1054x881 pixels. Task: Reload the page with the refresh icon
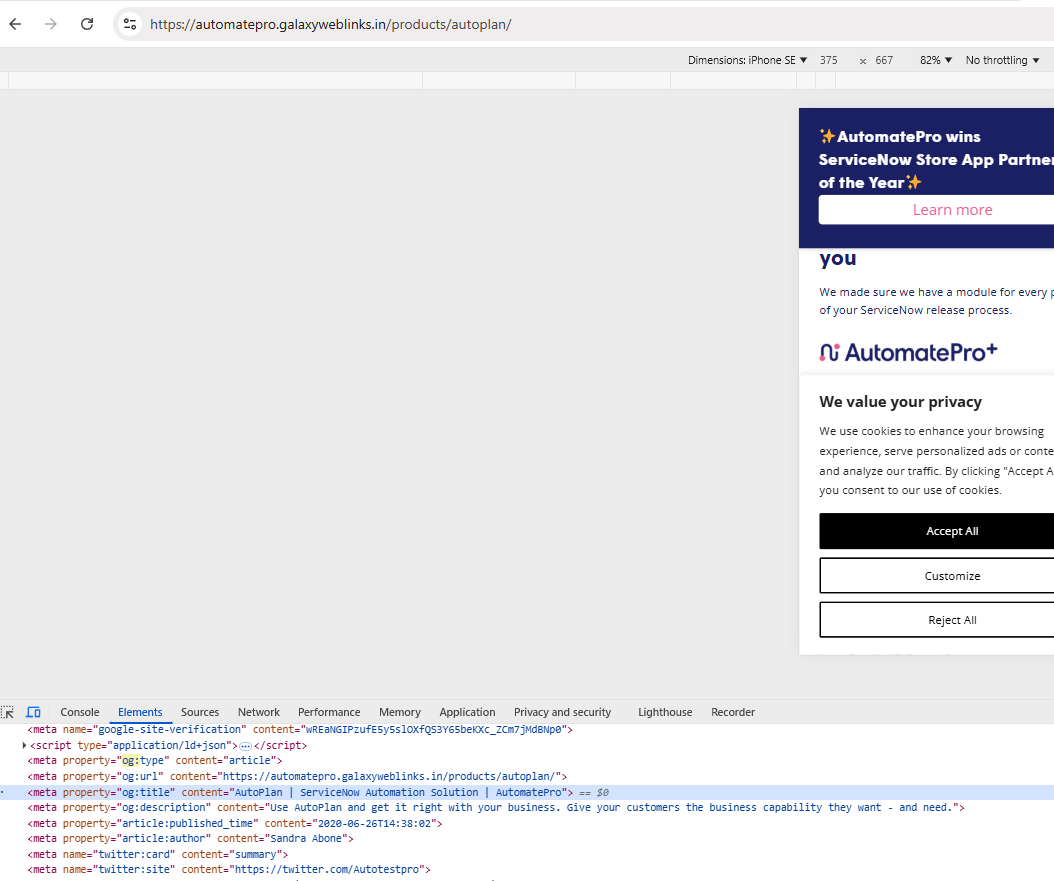pos(87,24)
